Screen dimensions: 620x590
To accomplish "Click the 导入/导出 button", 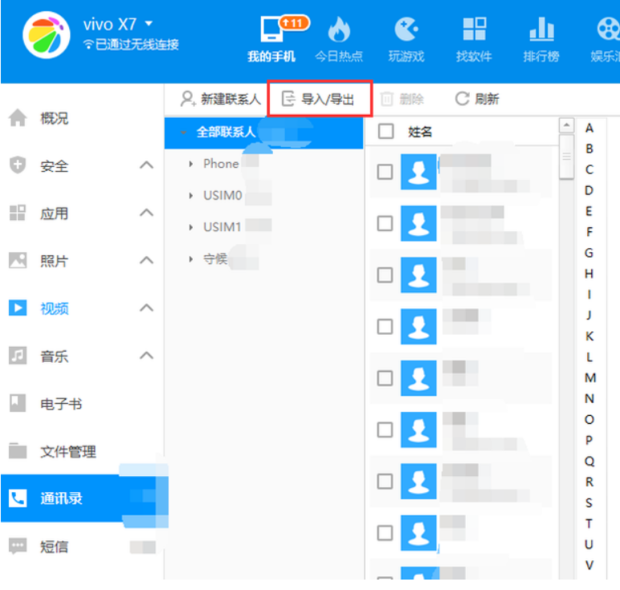I will tap(319, 99).
